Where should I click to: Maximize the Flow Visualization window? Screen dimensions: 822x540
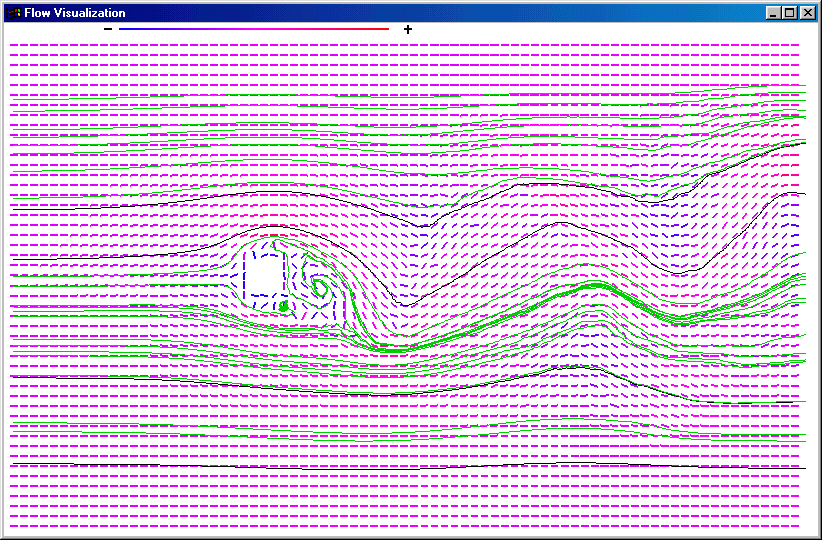789,13
